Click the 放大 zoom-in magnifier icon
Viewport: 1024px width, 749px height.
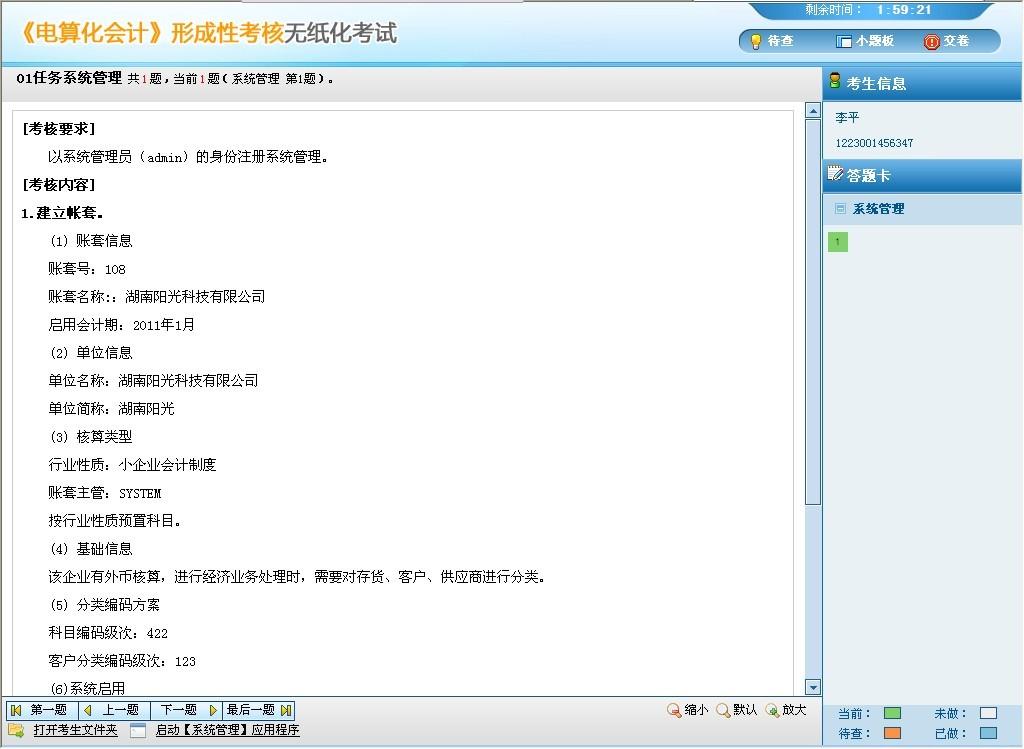[775, 710]
